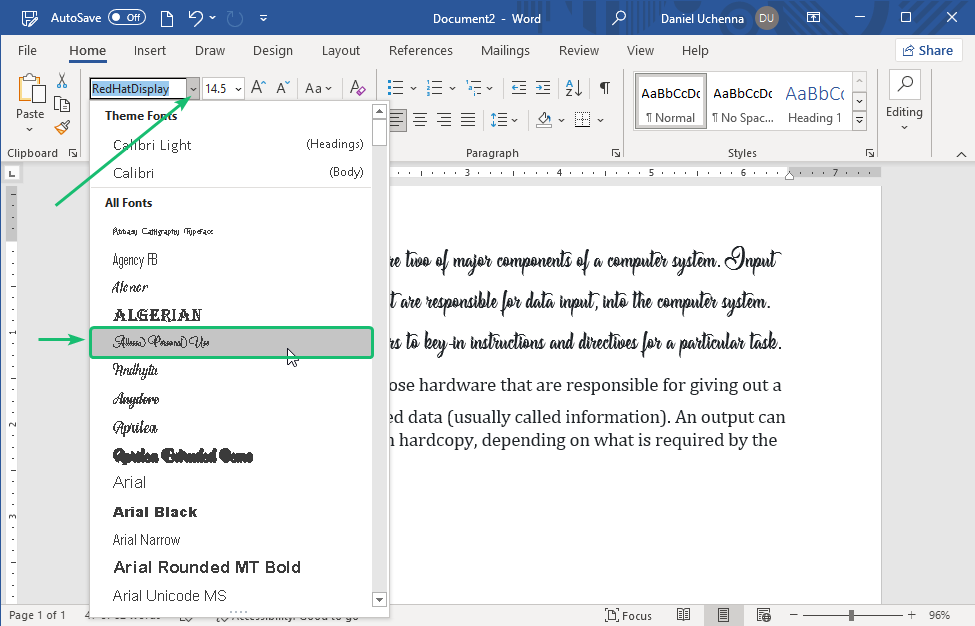This screenshot has height=626, width=975.
Task: Click the Web Layout view icon
Action: (764, 615)
